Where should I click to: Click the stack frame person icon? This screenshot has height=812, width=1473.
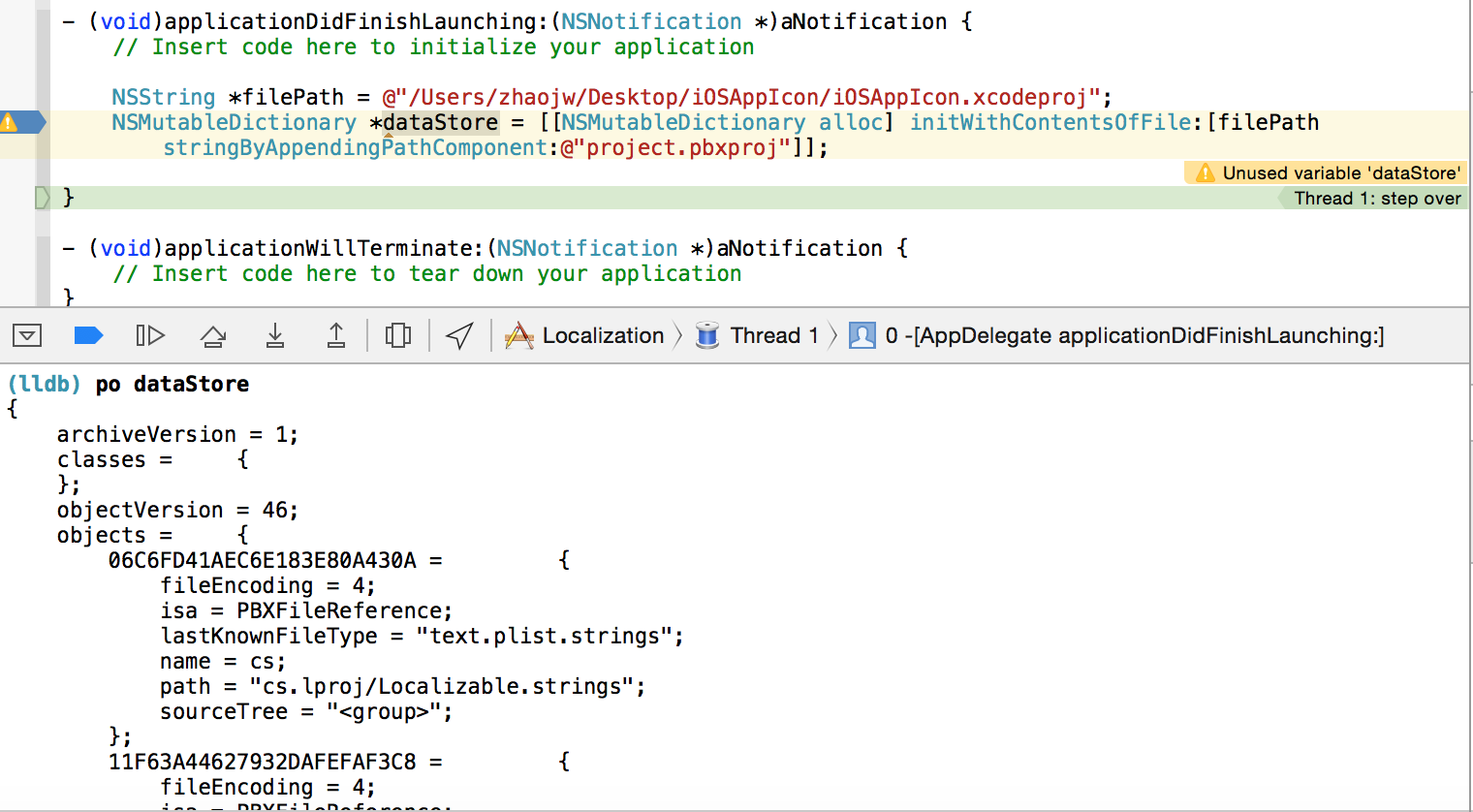click(862, 335)
